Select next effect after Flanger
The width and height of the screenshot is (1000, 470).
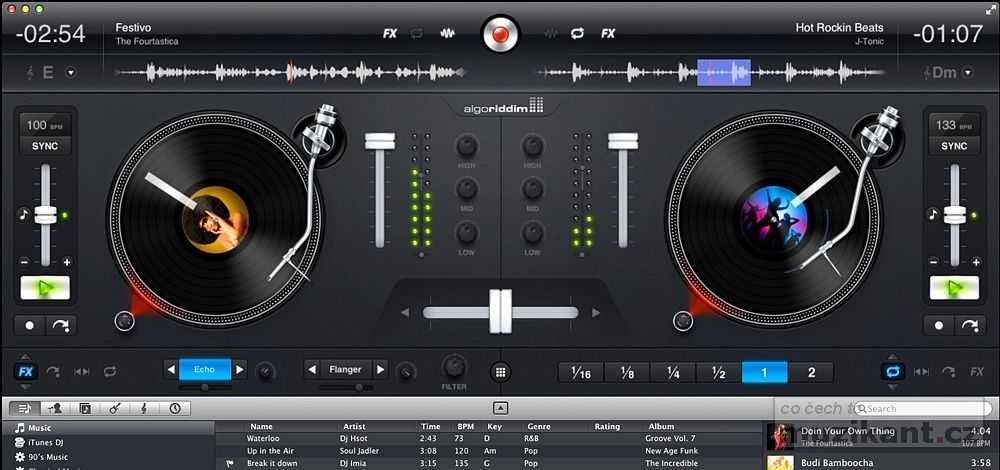coord(380,369)
